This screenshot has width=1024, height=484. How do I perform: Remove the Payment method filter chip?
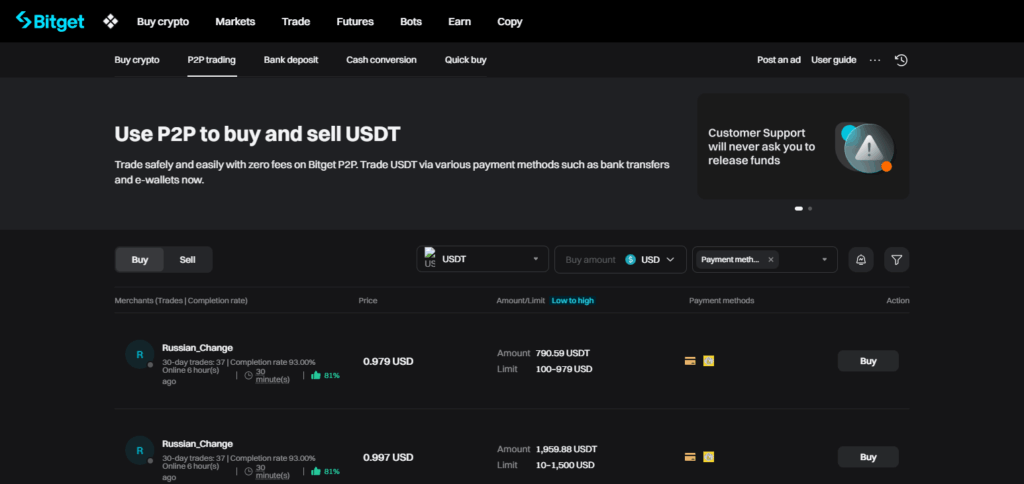771,259
